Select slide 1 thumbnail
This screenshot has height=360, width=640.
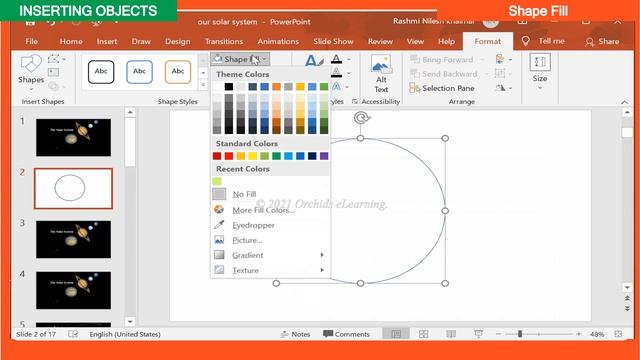pos(73,138)
